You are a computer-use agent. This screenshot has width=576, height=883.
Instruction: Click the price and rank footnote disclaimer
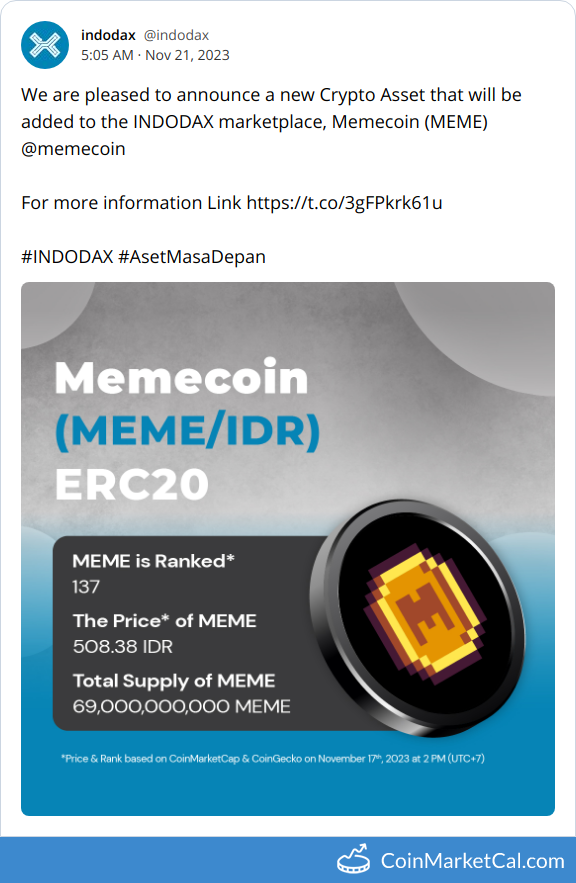click(273, 759)
